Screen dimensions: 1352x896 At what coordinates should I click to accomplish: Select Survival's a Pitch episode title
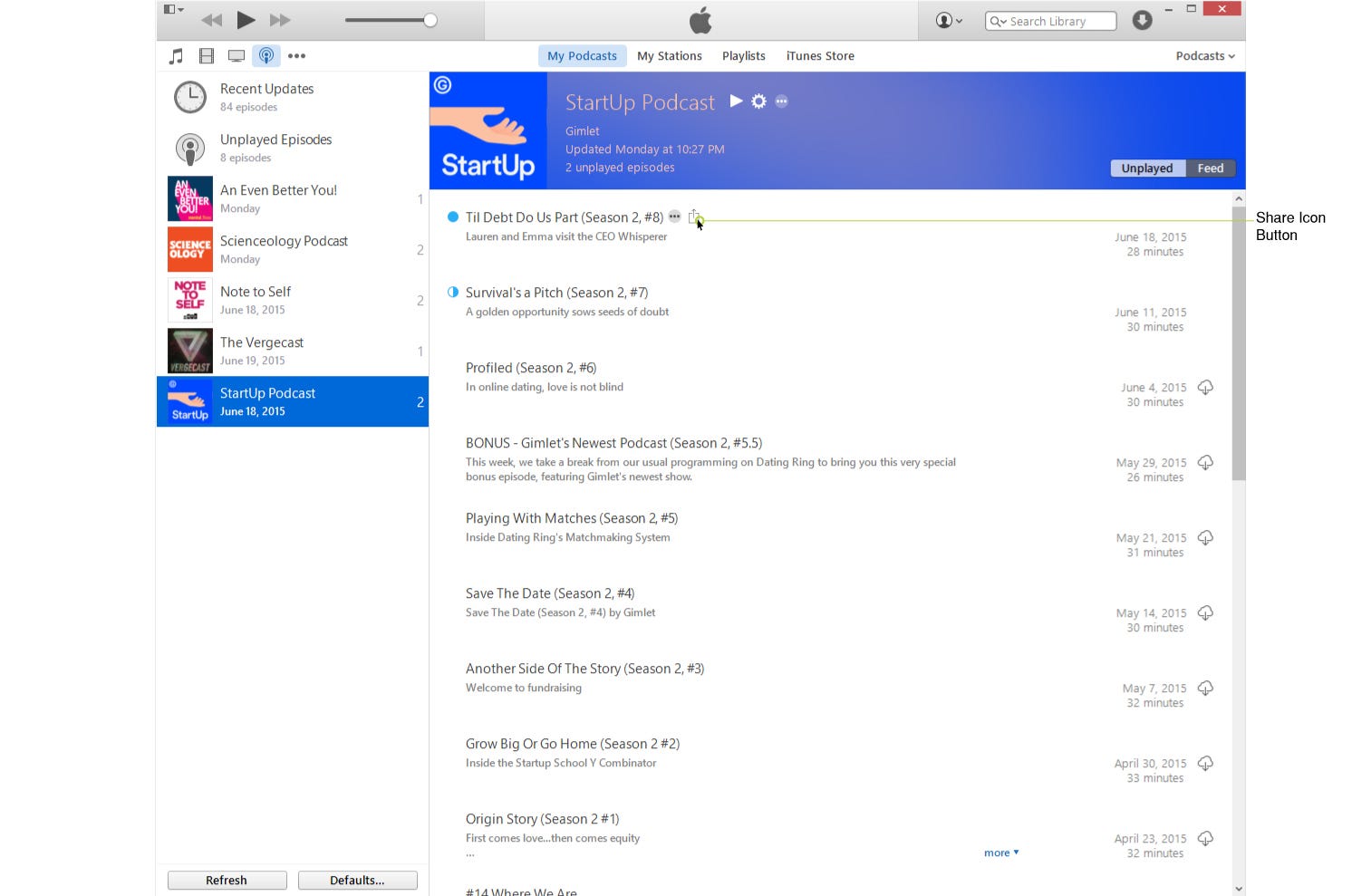pyautogui.click(x=556, y=293)
